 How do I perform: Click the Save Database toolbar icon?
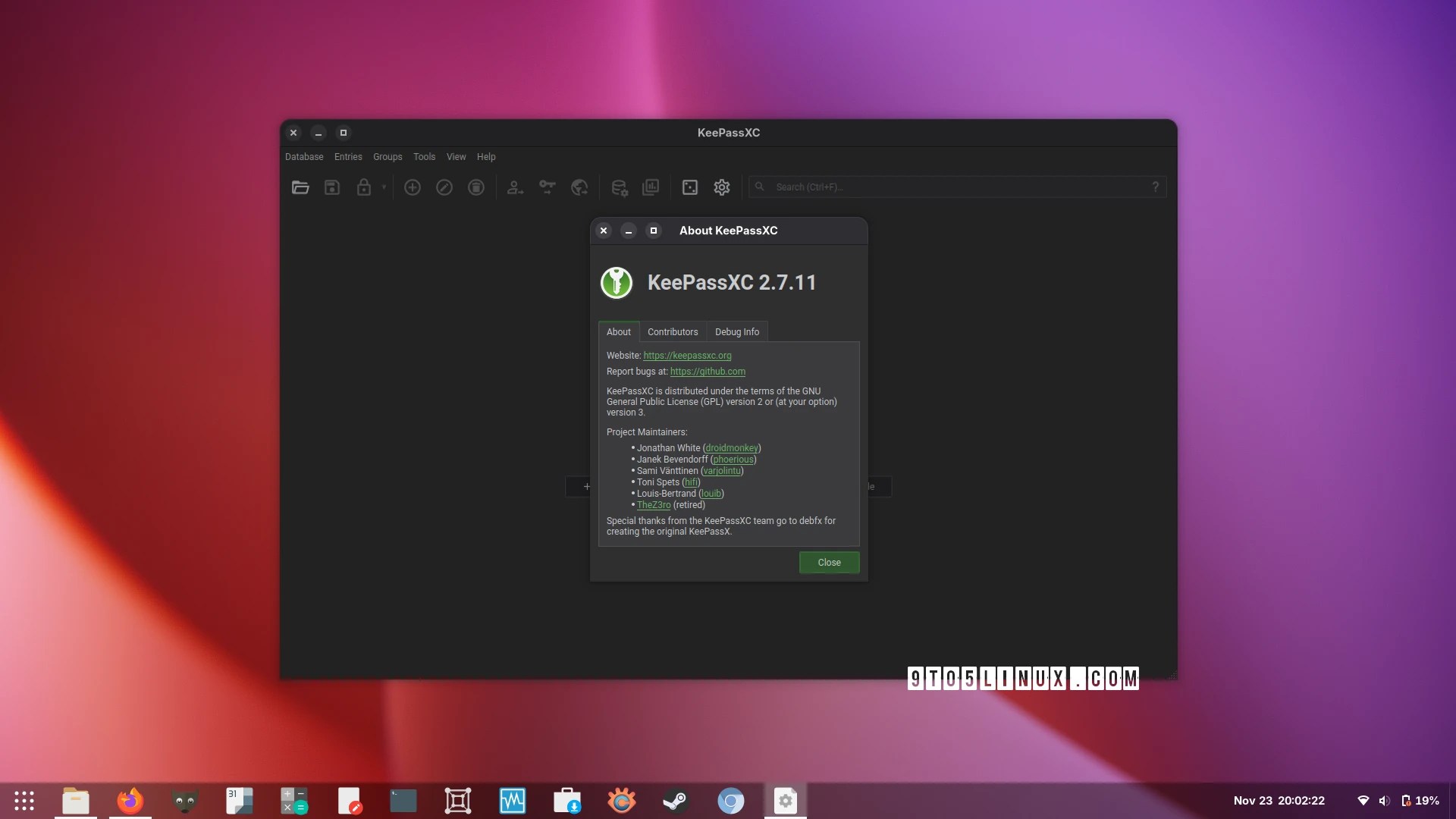point(332,187)
